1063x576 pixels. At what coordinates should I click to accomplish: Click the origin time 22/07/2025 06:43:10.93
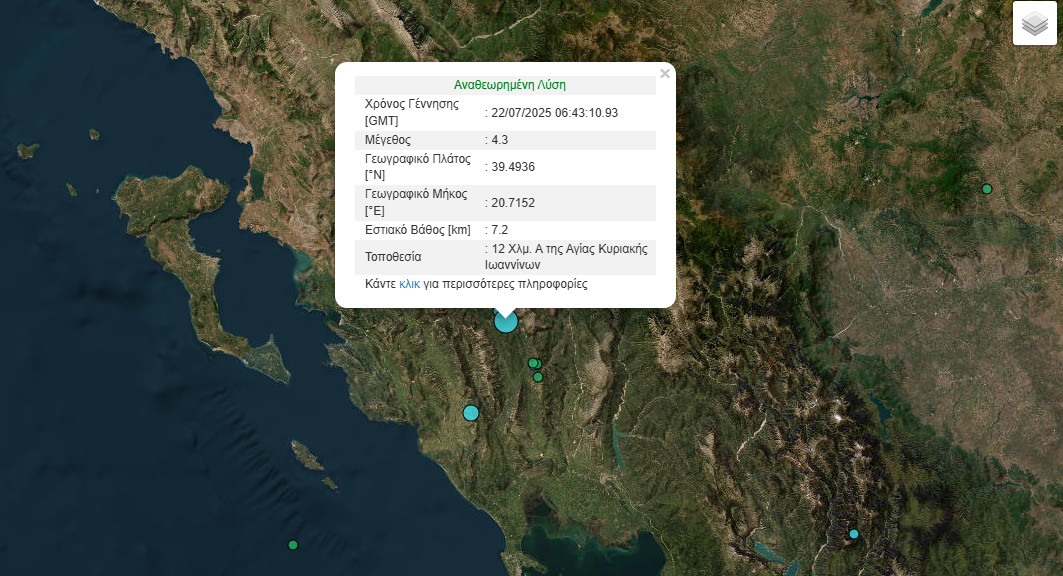coord(554,112)
